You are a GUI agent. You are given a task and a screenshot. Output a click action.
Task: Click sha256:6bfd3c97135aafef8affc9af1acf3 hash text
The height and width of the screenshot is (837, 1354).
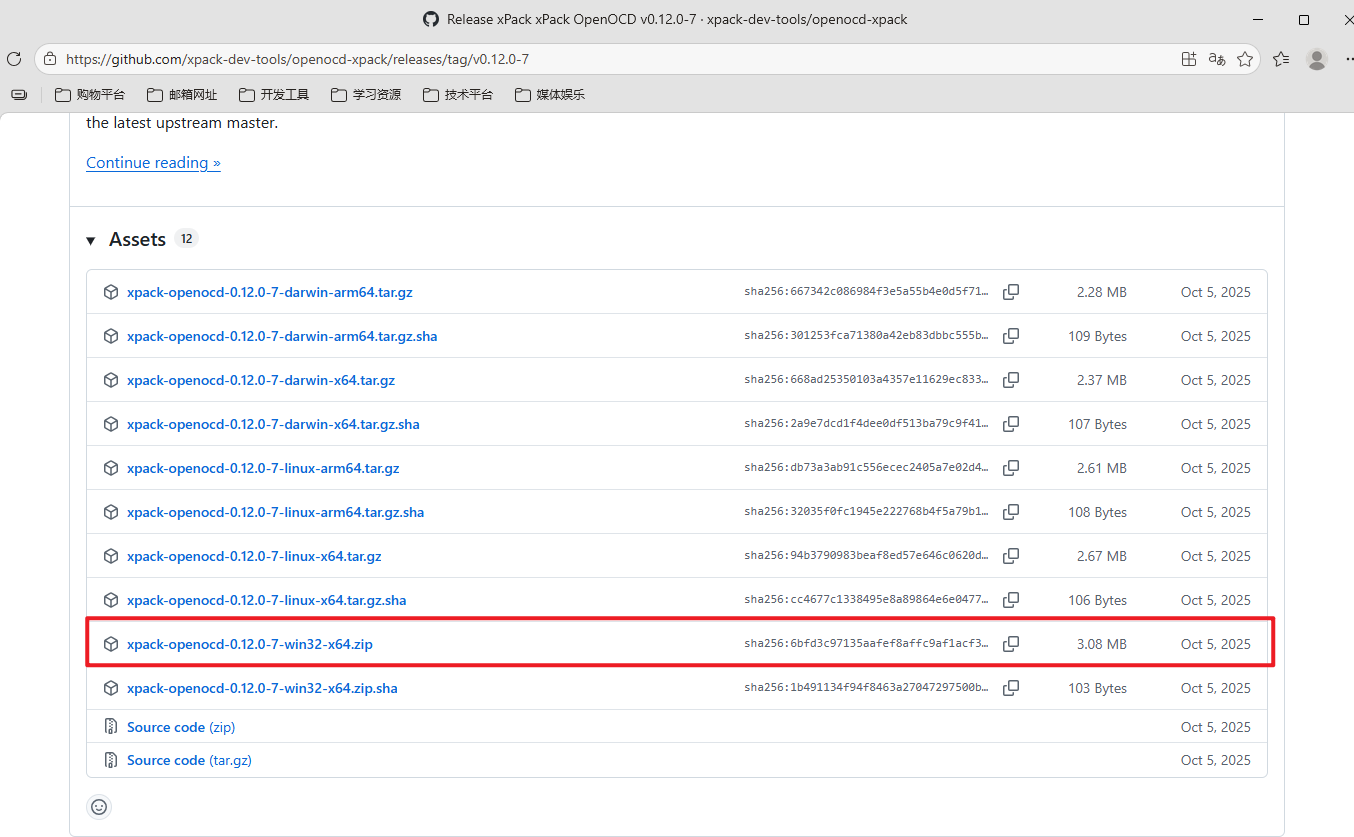coord(866,644)
